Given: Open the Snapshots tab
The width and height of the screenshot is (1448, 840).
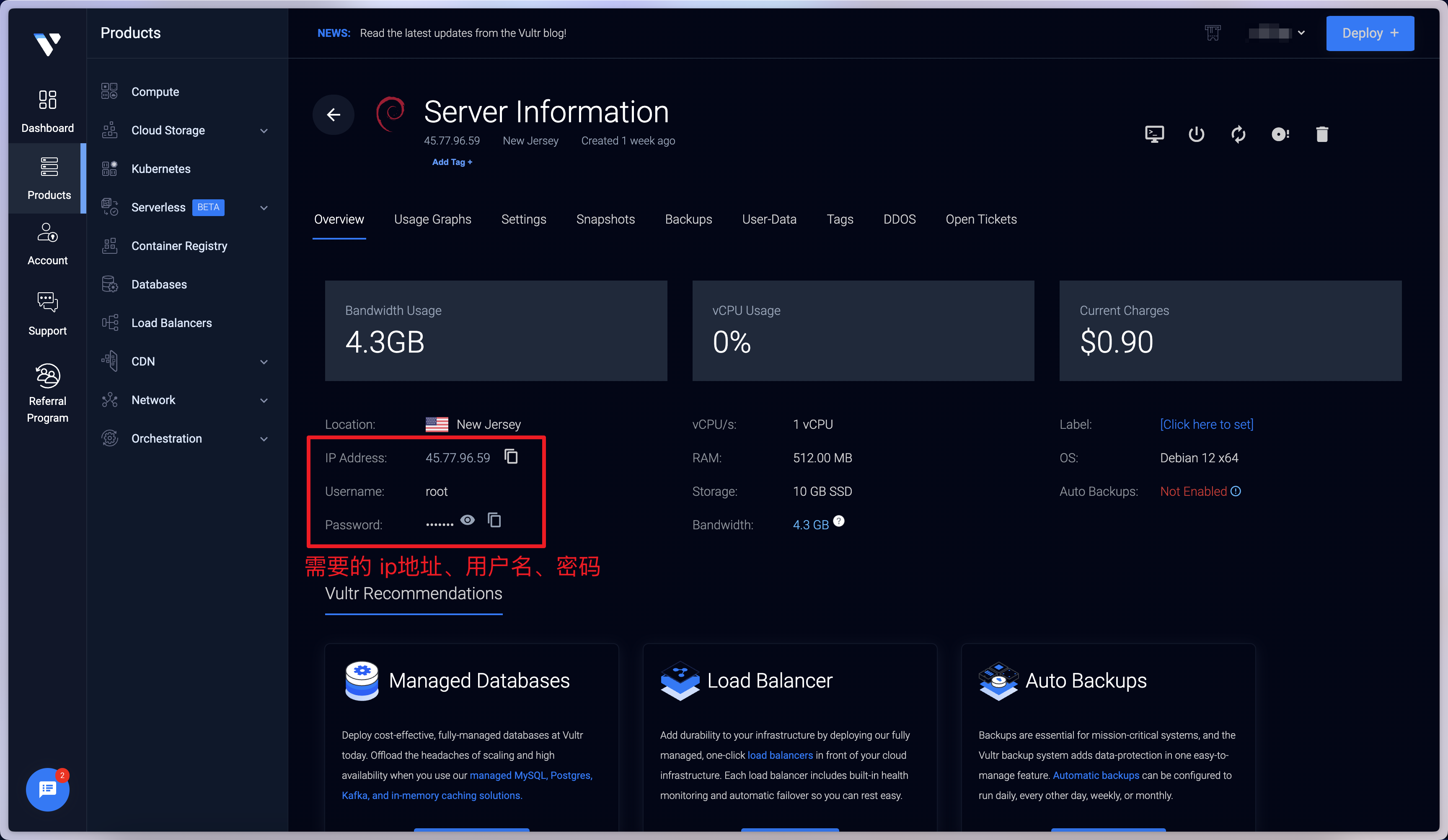Looking at the screenshot, I should (605, 219).
